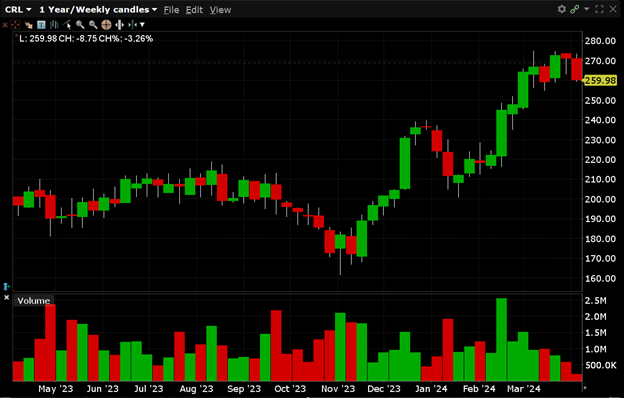Screen dimensions: 624x398
Task: Select the trendline drawing tool
Action: pos(67,25)
